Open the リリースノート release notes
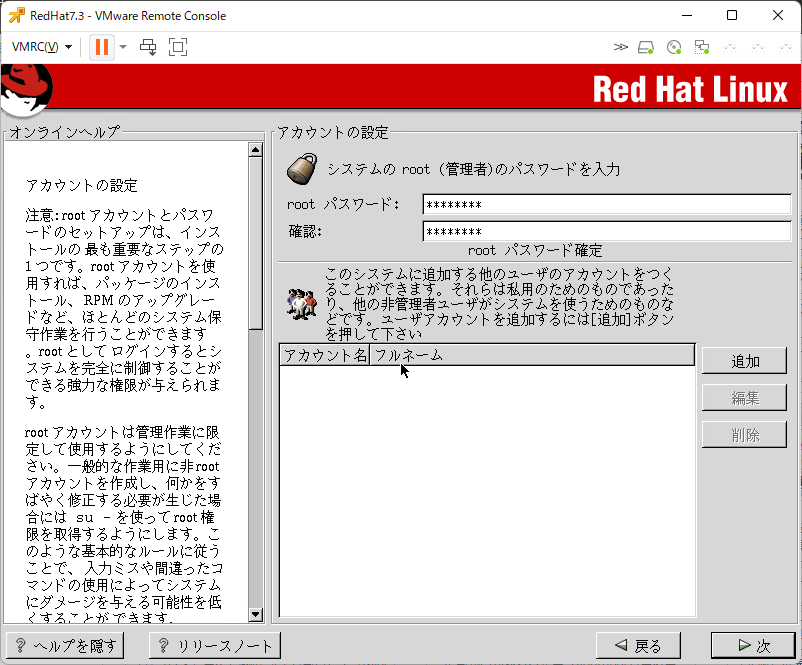The width and height of the screenshot is (802, 665). click(214, 646)
